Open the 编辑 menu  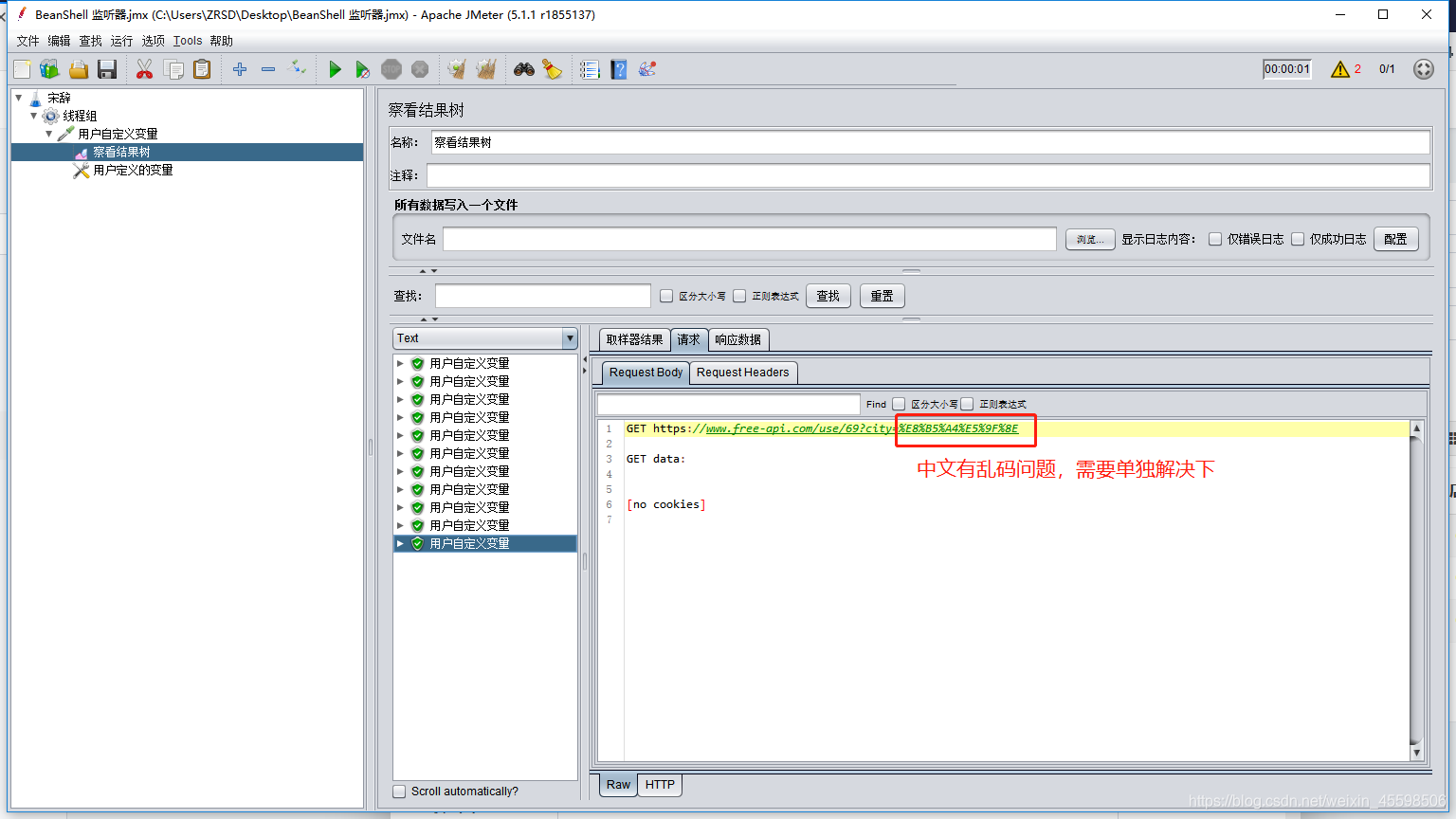[59, 41]
